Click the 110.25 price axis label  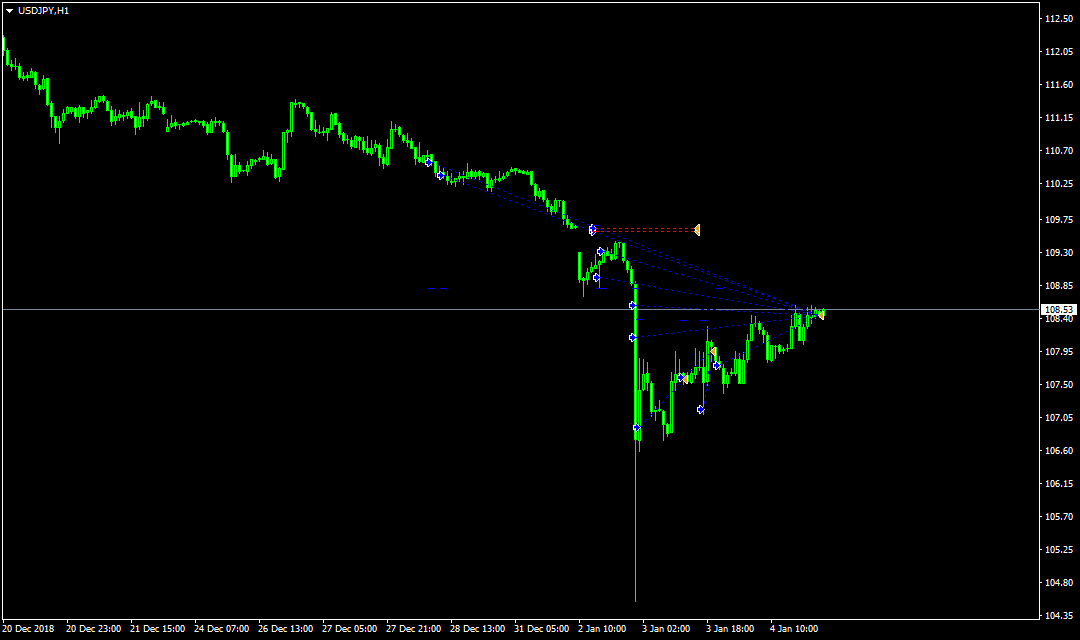pos(1059,184)
